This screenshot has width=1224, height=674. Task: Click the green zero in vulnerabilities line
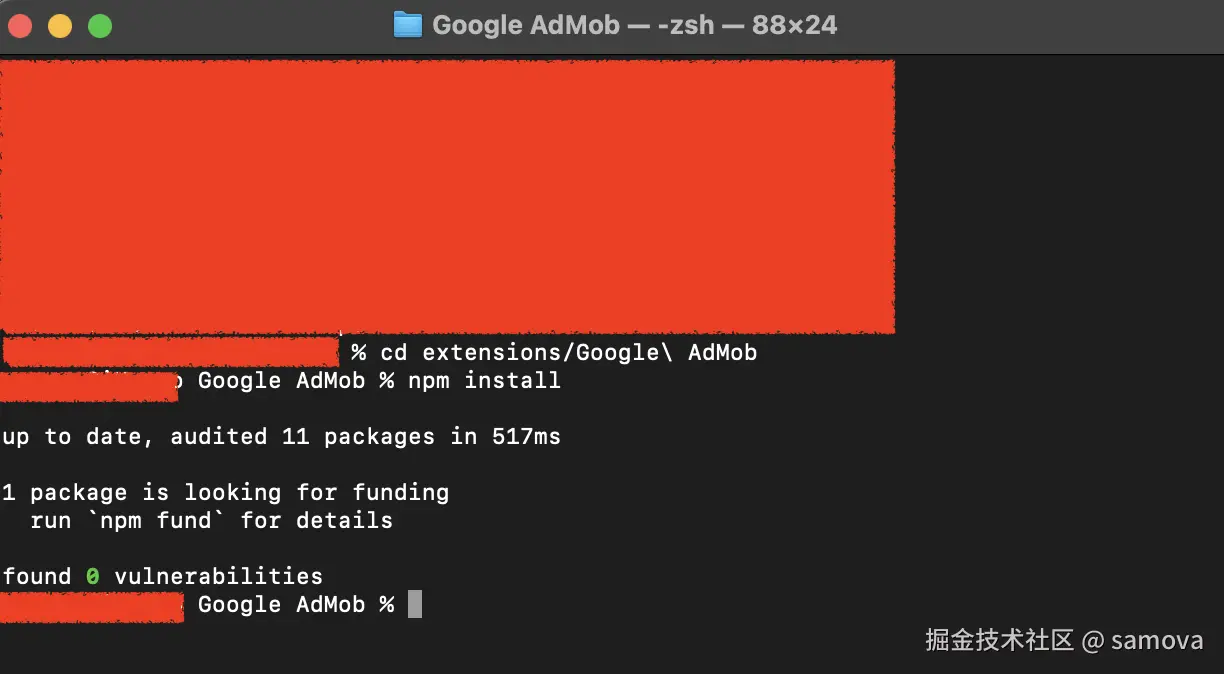pyautogui.click(x=94, y=576)
